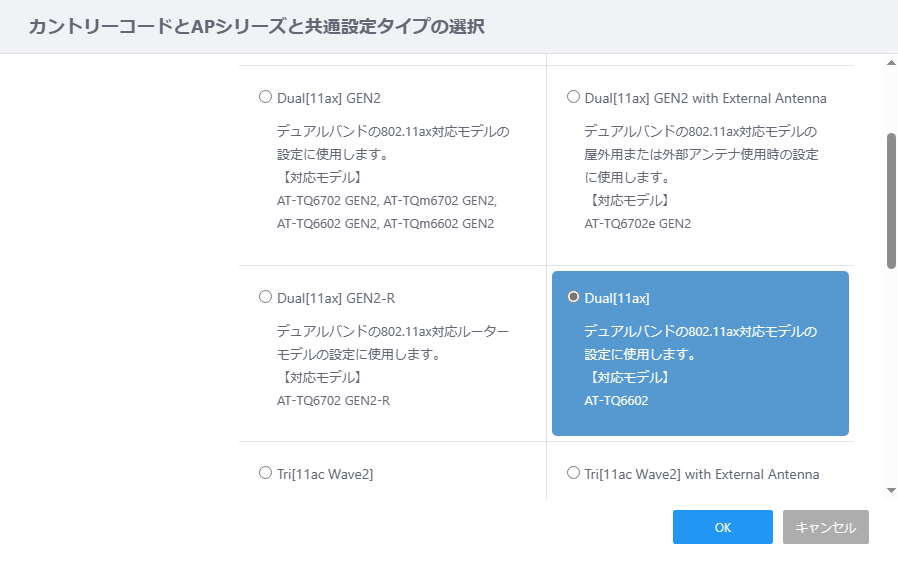Click the AT-TQ6702 GEN2-R supported model text

click(333, 400)
